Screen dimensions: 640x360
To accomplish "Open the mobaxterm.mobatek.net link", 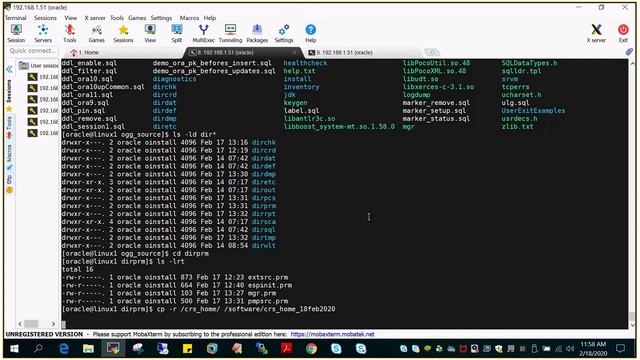I will pos(332,334).
